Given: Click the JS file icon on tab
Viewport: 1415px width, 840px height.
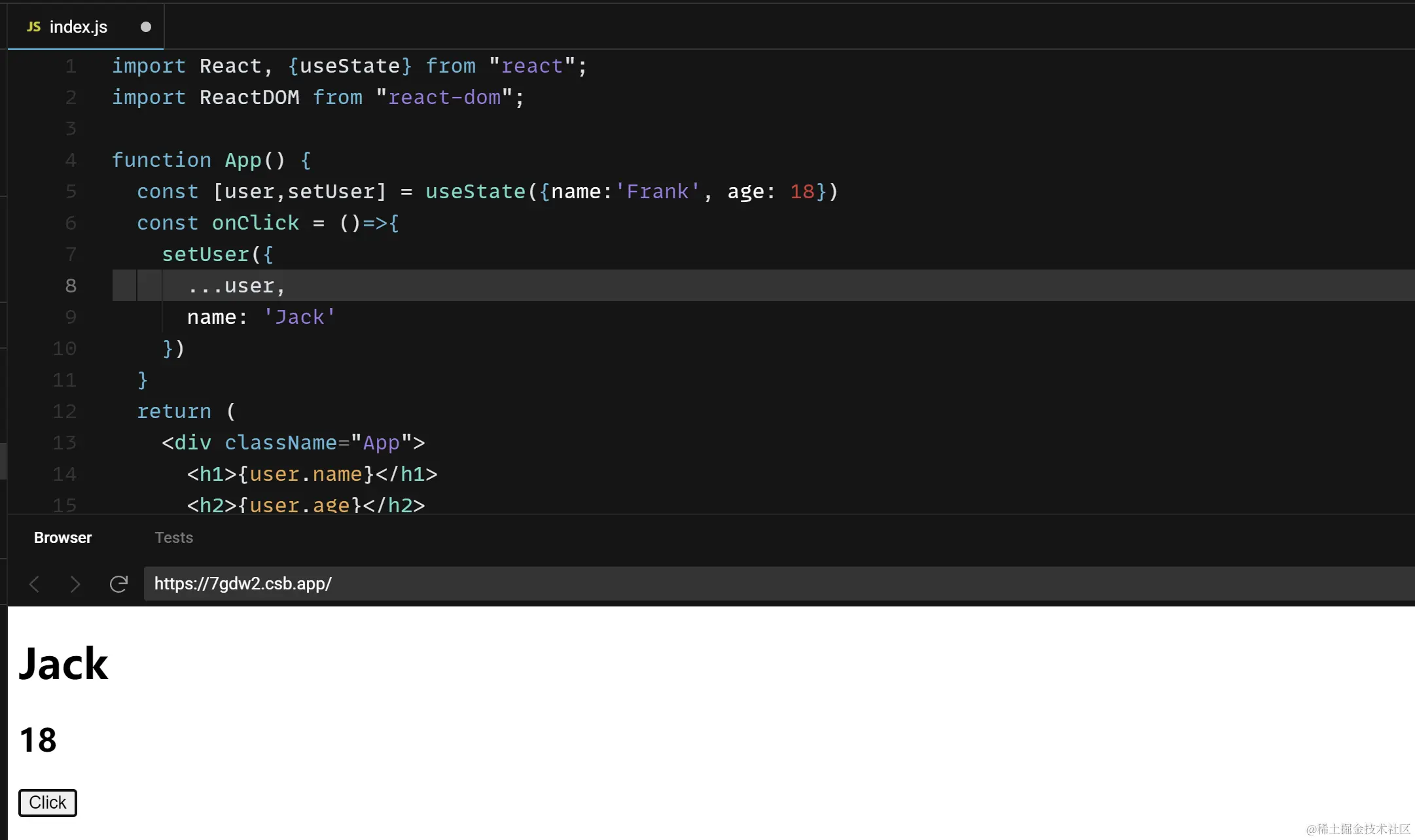Looking at the screenshot, I should tap(33, 27).
